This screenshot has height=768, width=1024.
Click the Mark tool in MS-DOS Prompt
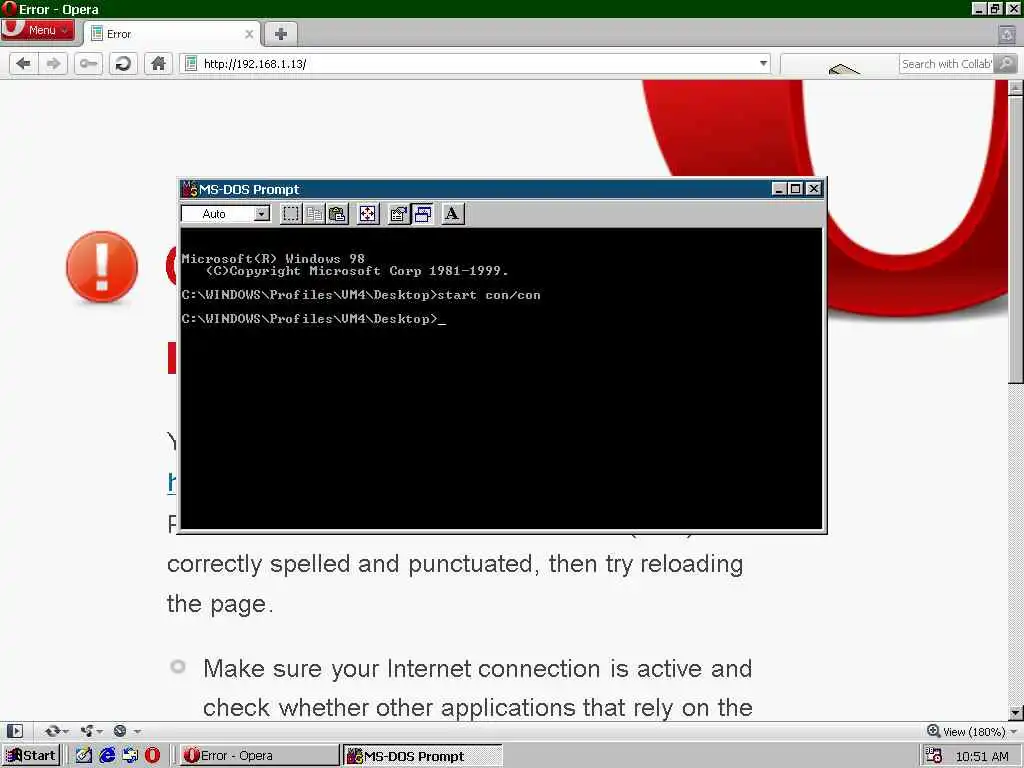291,214
